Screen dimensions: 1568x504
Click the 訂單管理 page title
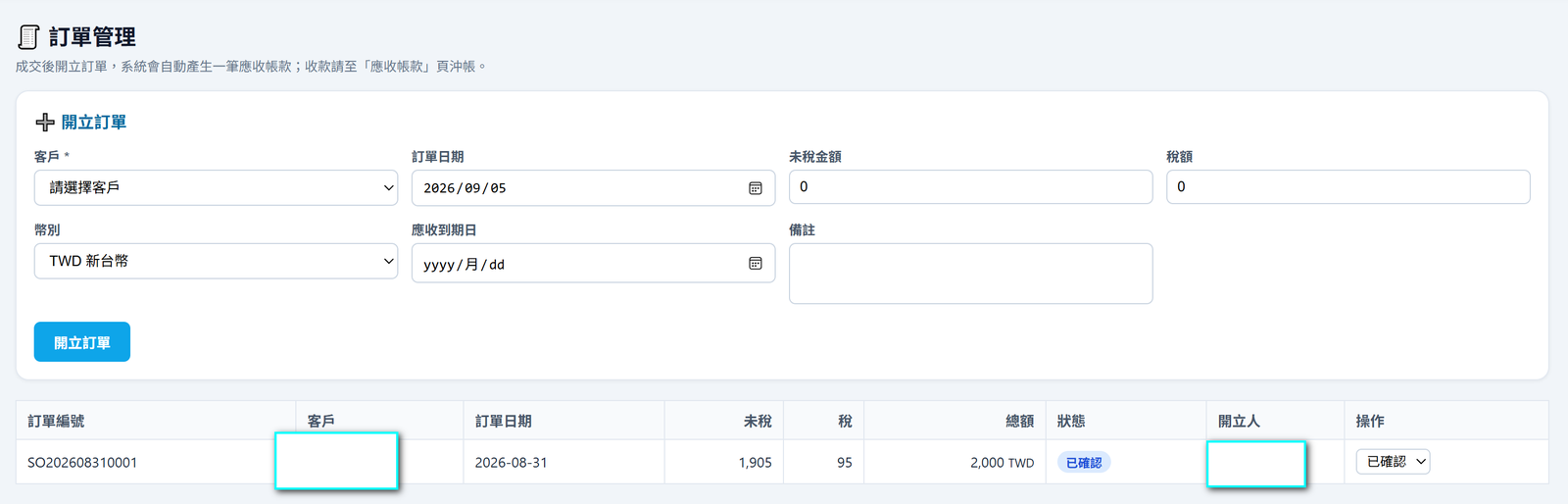92,37
